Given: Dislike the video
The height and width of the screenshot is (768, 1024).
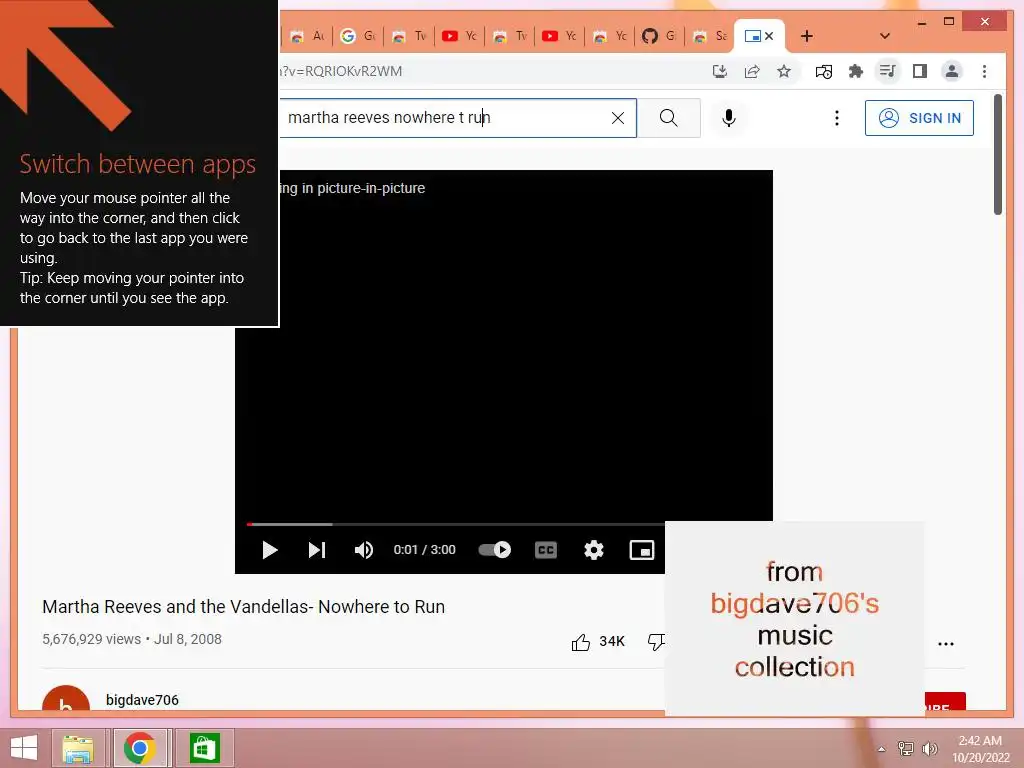Looking at the screenshot, I should click(655, 642).
